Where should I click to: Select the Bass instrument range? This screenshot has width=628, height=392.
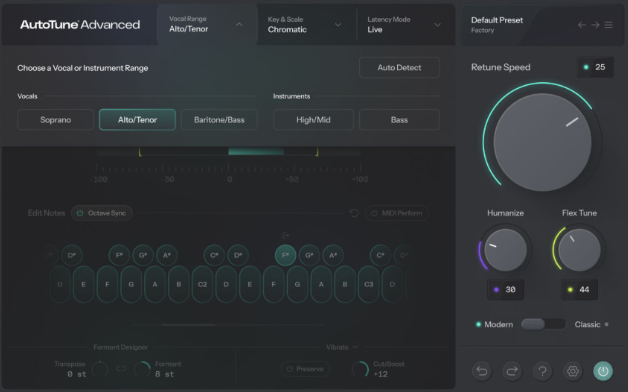[399, 120]
